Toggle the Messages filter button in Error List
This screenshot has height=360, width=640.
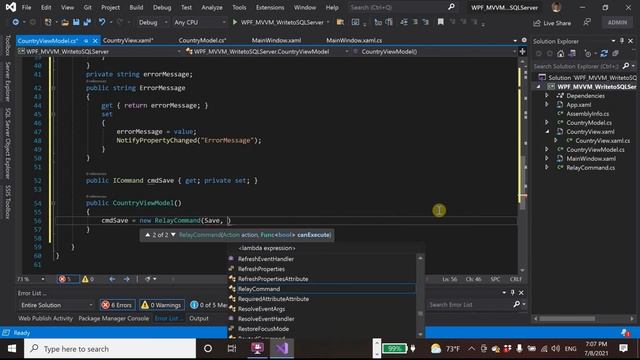208,305
